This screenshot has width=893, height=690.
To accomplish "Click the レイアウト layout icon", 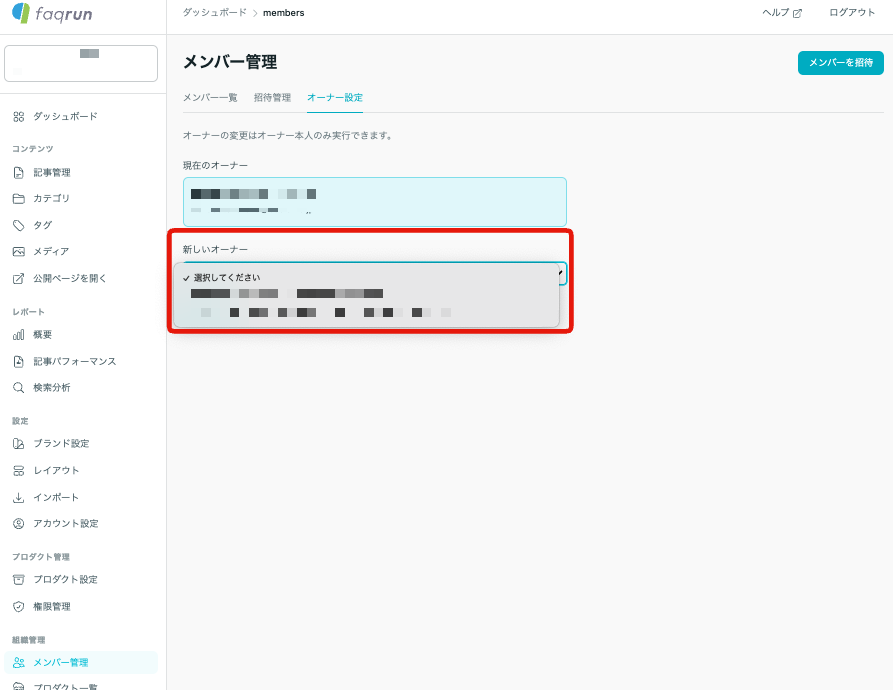I will tap(19, 470).
